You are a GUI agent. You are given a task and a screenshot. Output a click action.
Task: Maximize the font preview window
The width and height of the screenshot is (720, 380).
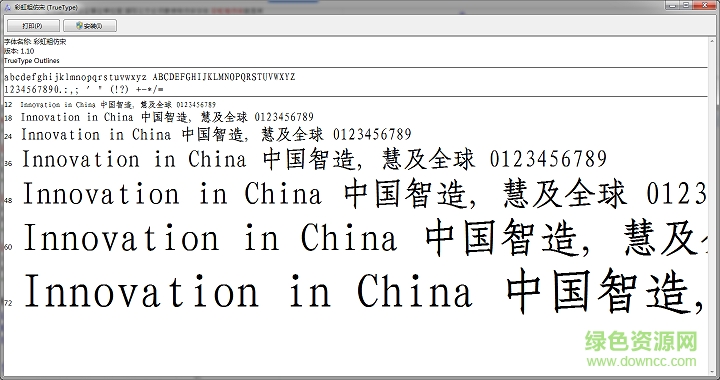point(686,5)
